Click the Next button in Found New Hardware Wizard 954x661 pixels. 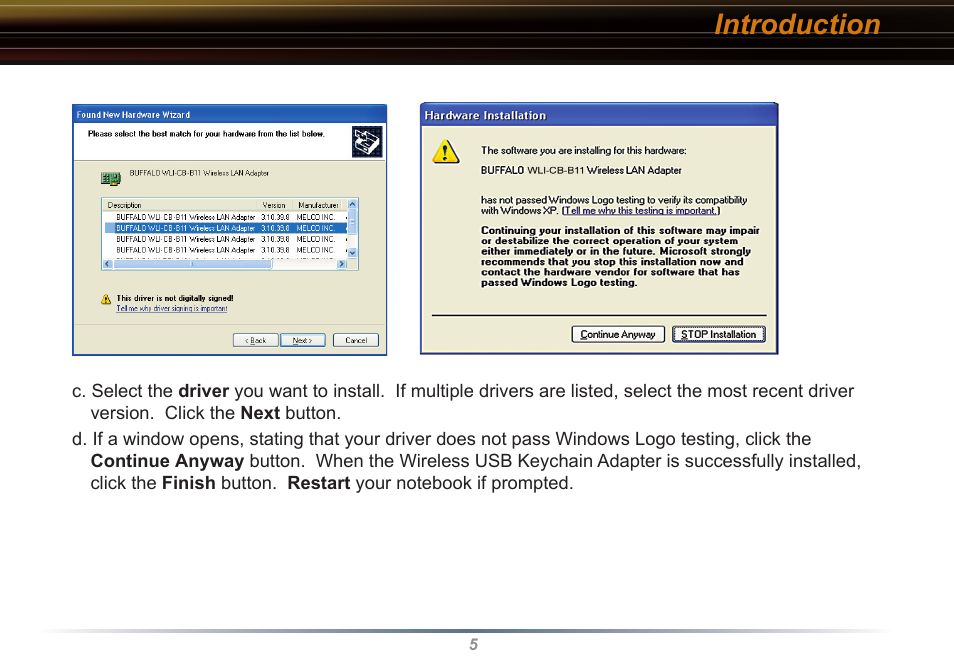tap(302, 340)
